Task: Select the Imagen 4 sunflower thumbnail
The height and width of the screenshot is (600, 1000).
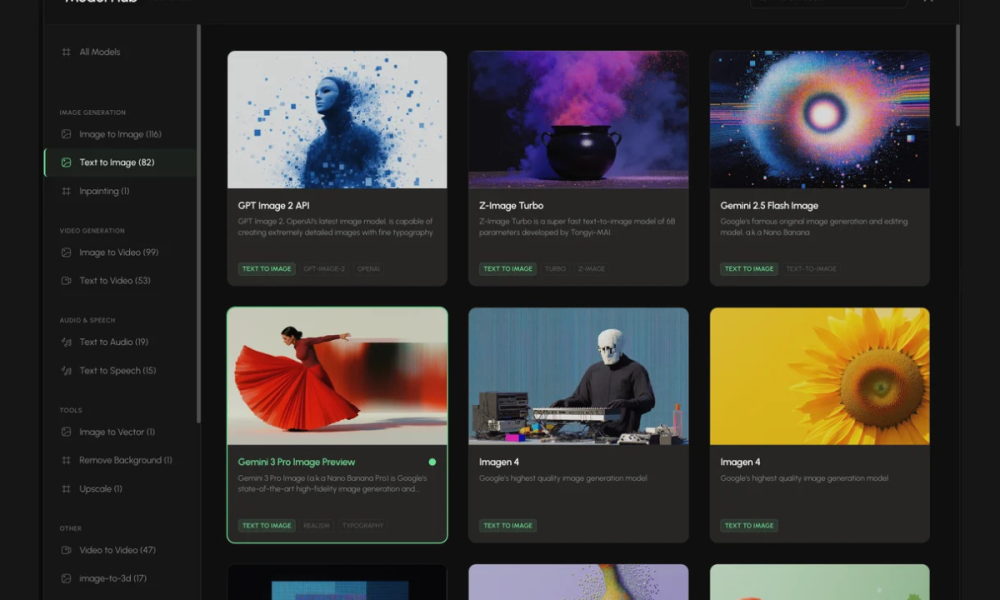Action: (x=820, y=376)
